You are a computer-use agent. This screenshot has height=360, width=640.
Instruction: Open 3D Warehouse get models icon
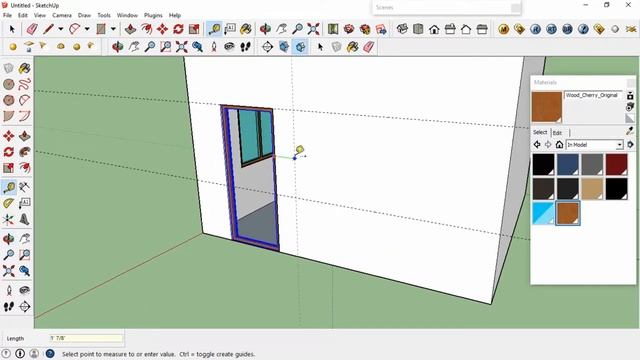coord(349,29)
